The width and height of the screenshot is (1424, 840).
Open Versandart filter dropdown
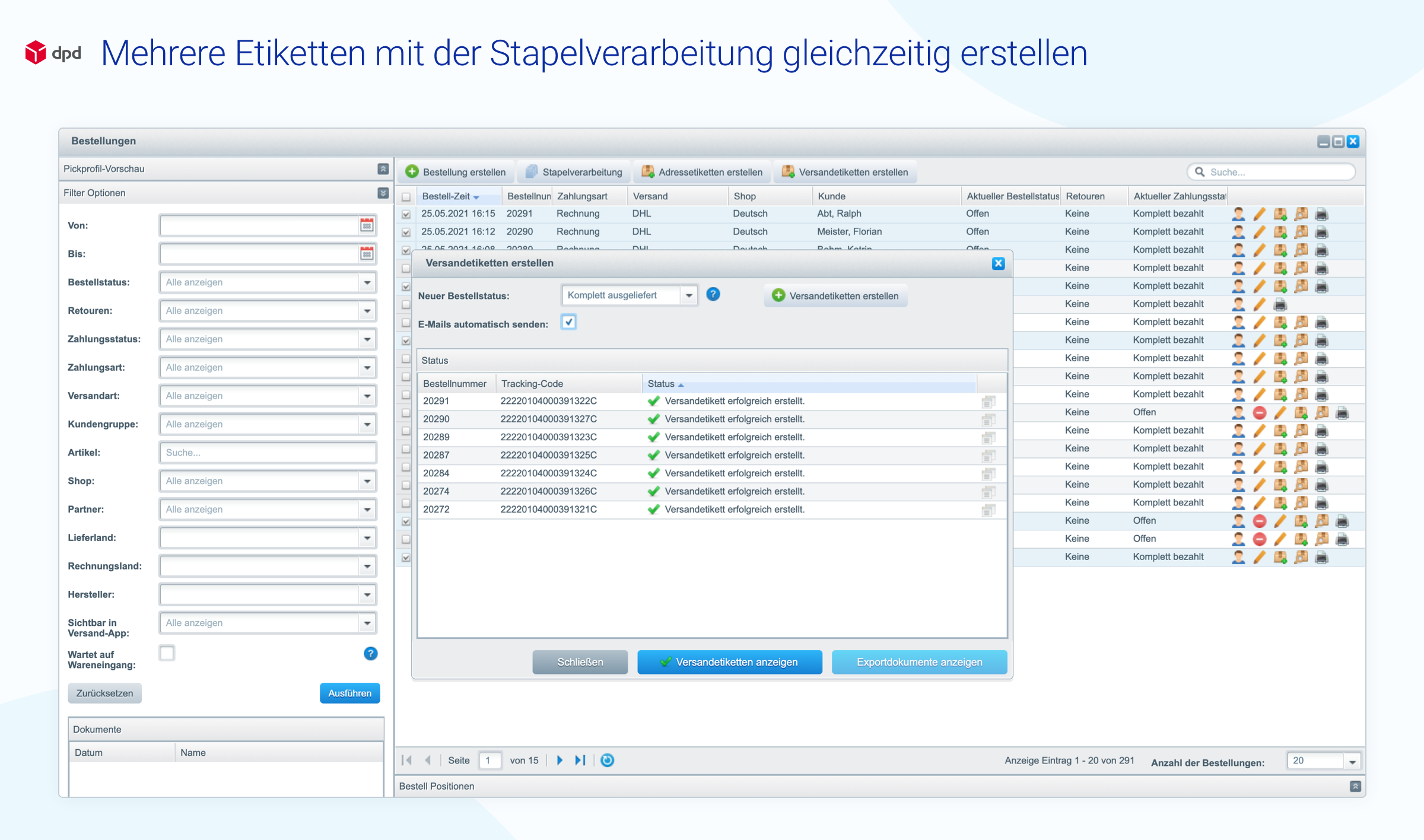[x=367, y=396]
